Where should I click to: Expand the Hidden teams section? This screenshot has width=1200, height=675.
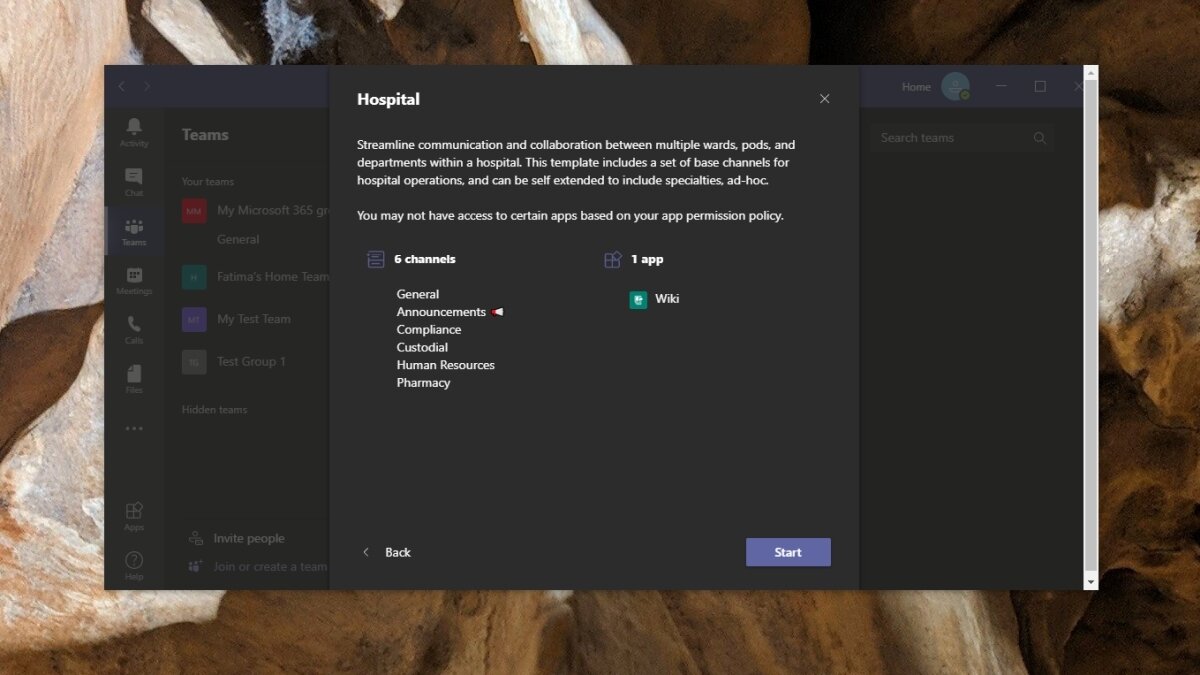[214, 409]
